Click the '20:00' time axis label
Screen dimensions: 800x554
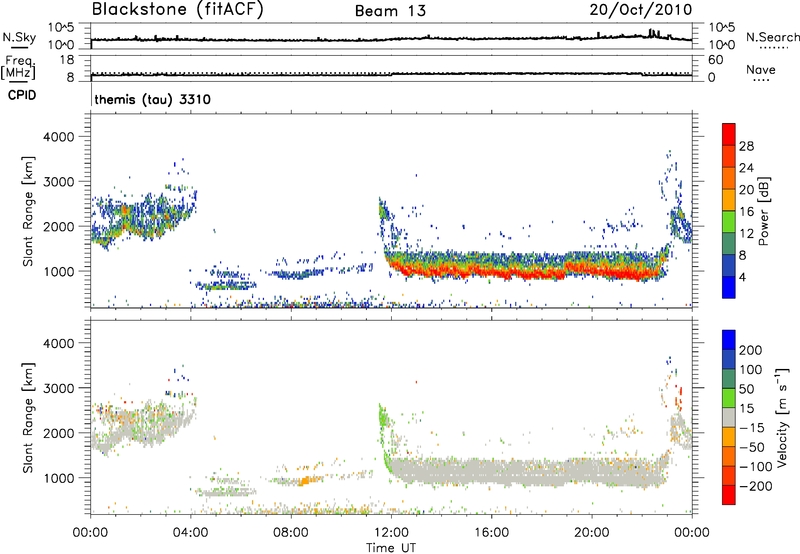[591, 532]
